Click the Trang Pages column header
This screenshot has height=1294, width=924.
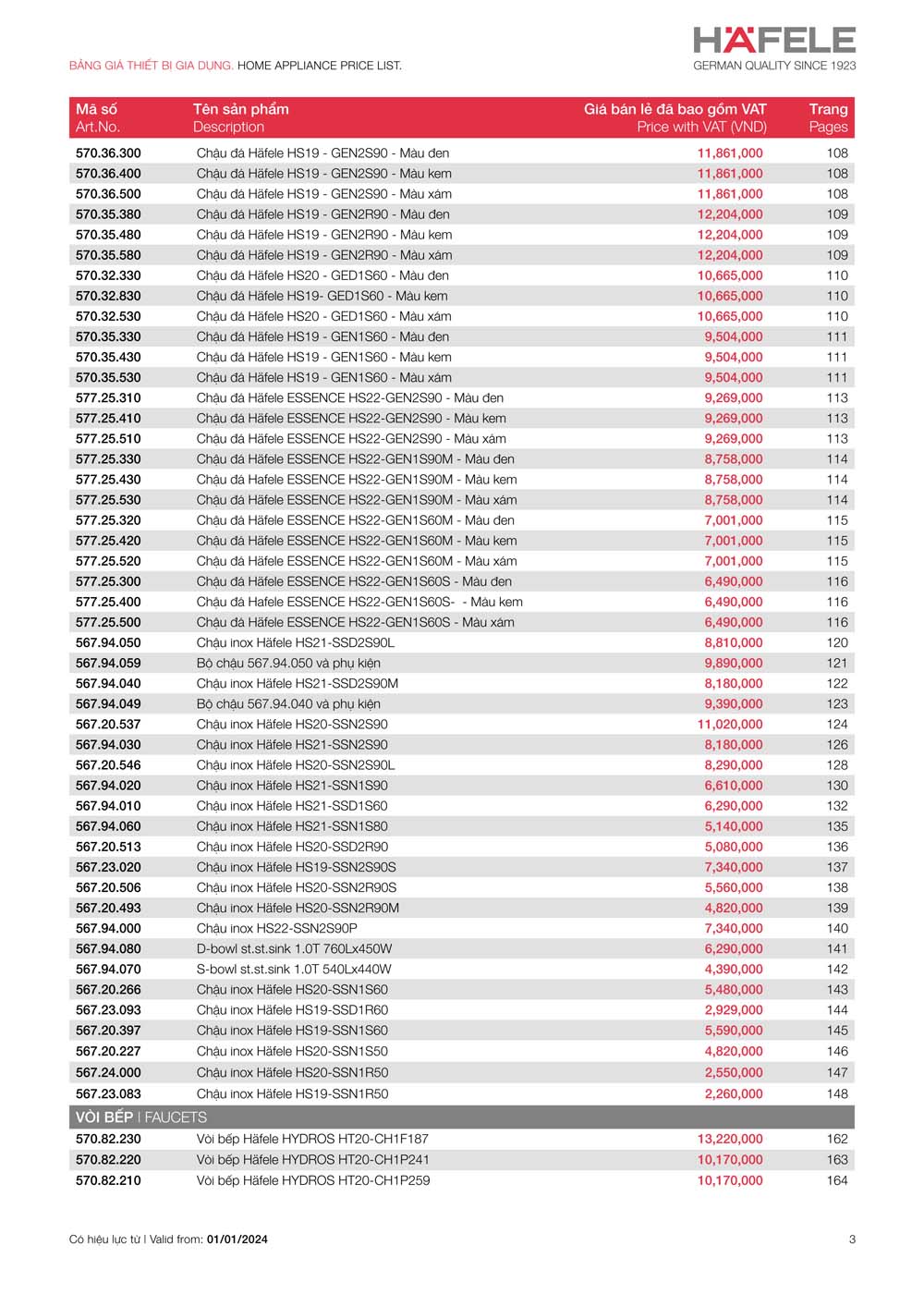(x=827, y=118)
